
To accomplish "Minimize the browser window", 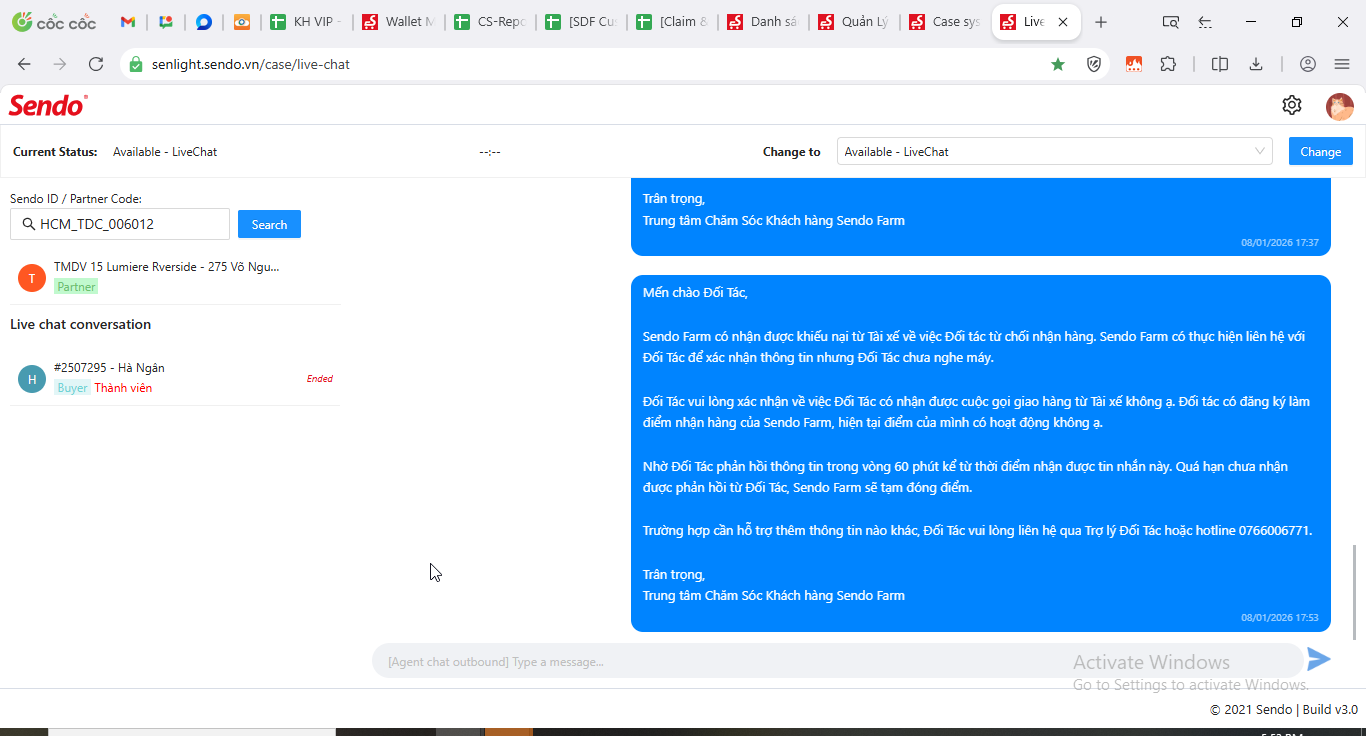I will (x=1252, y=22).
